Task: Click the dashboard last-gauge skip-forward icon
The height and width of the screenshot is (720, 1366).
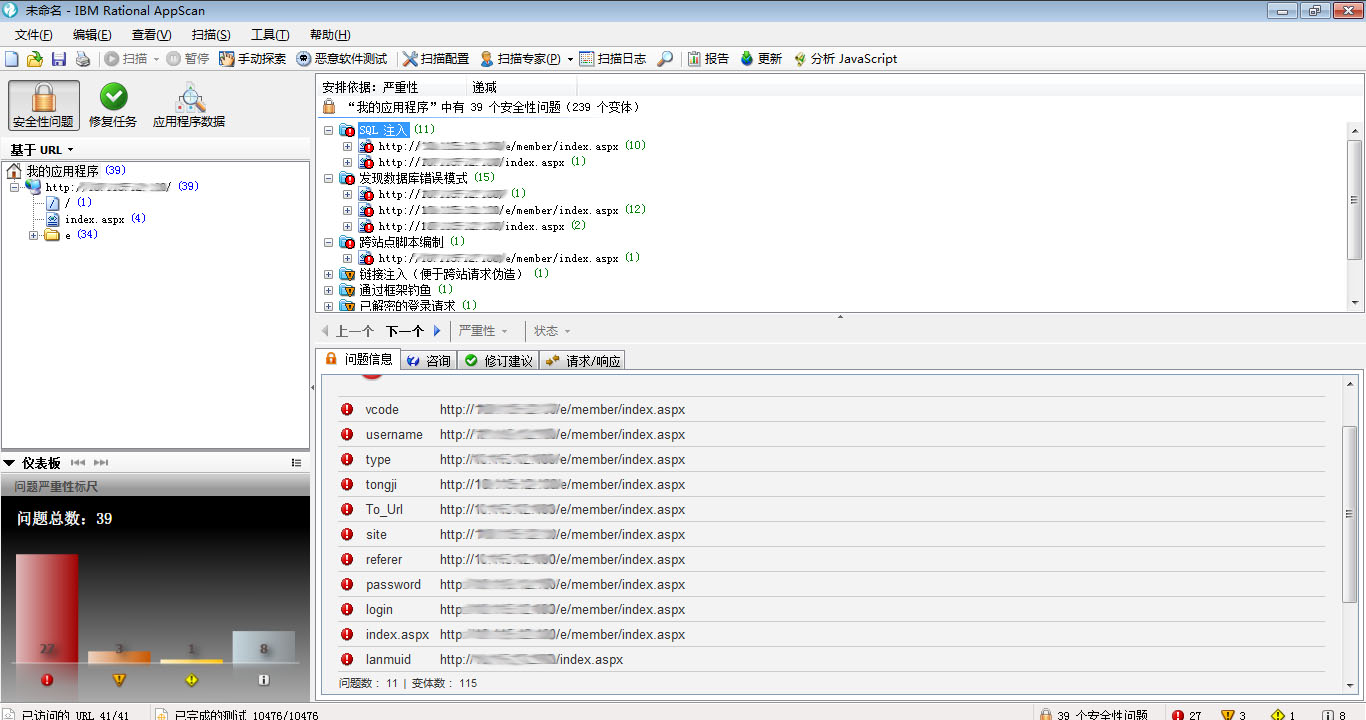Action: [101, 463]
